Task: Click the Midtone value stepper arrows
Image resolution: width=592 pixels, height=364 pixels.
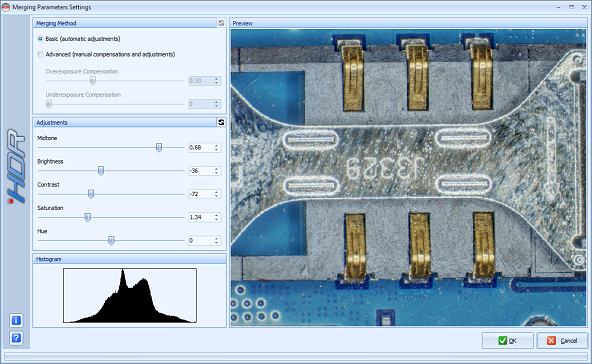Action: click(x=216, y=147)
